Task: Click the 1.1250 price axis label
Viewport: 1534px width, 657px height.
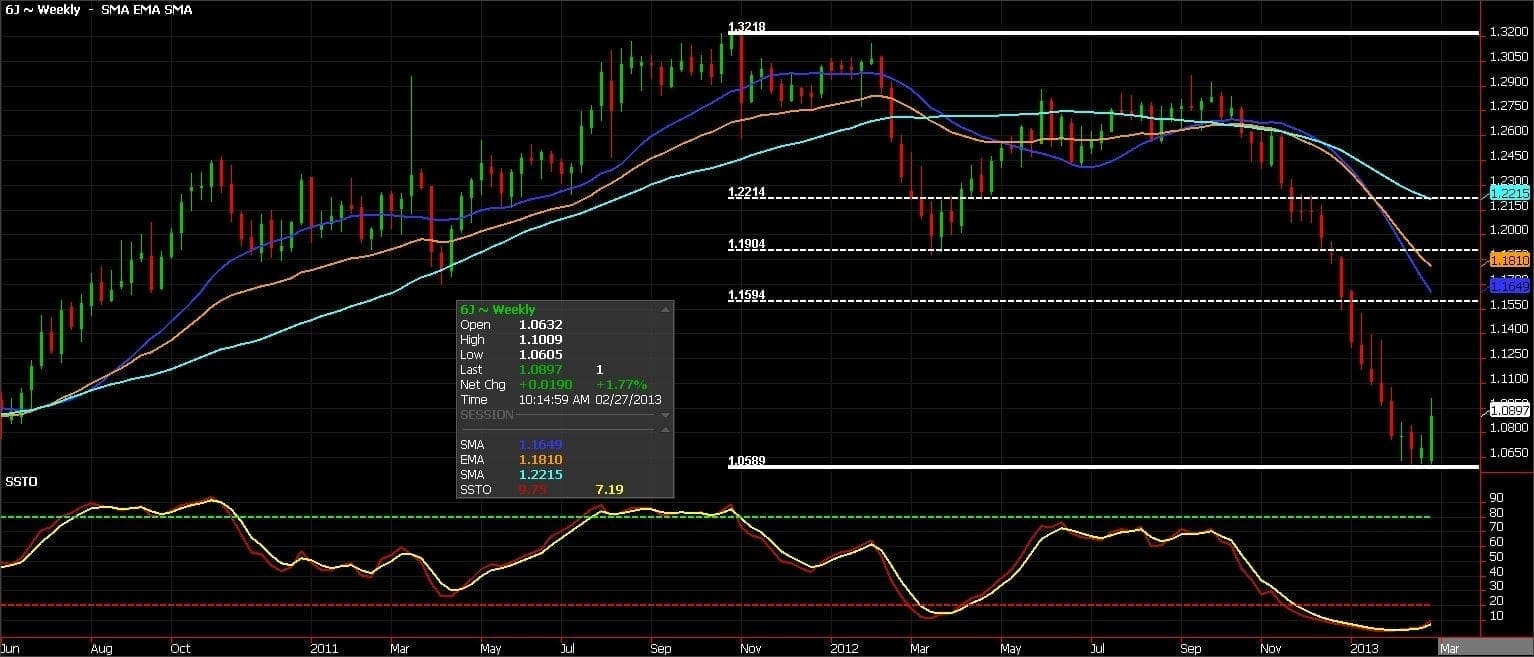Action: pyautogui.click(x=1508, y=353)
